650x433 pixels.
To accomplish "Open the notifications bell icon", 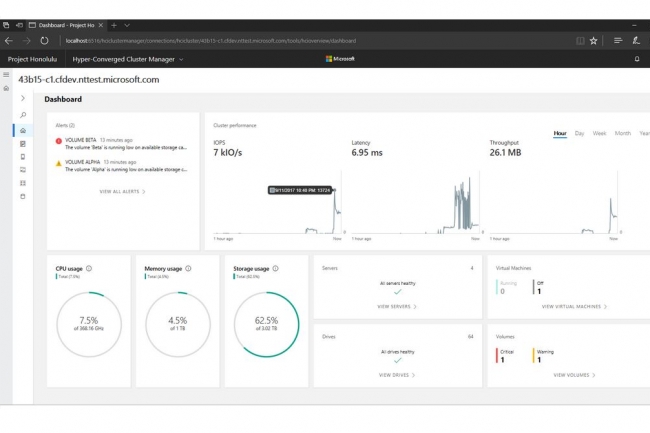I will point(637,59).
